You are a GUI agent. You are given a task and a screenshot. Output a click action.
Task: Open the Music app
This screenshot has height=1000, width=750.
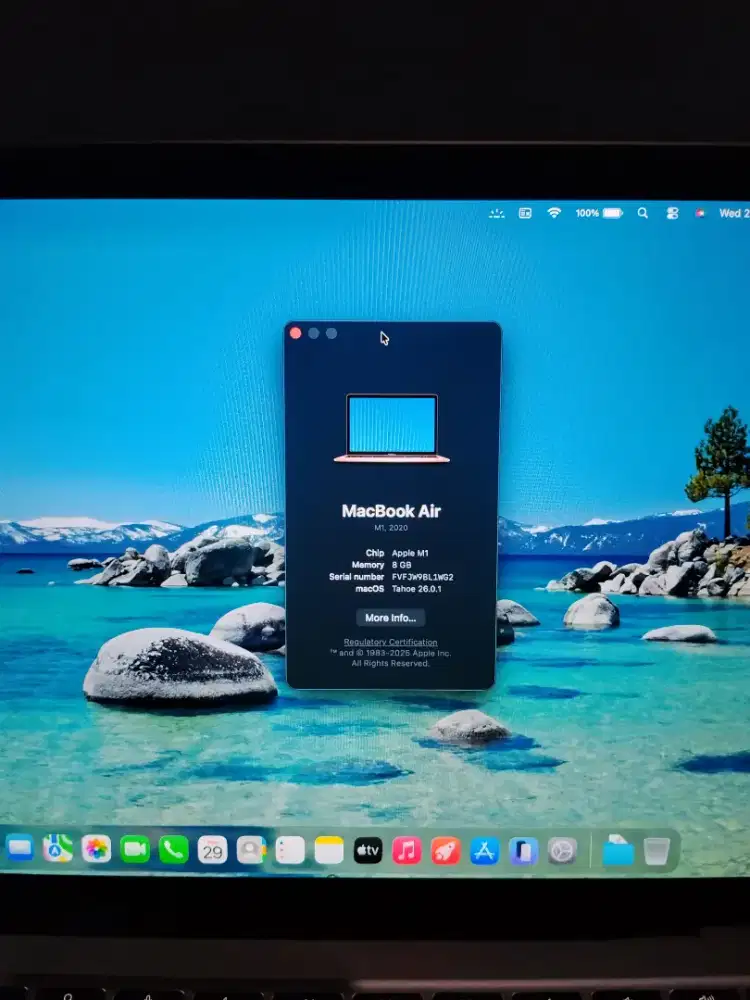(406, 851)
